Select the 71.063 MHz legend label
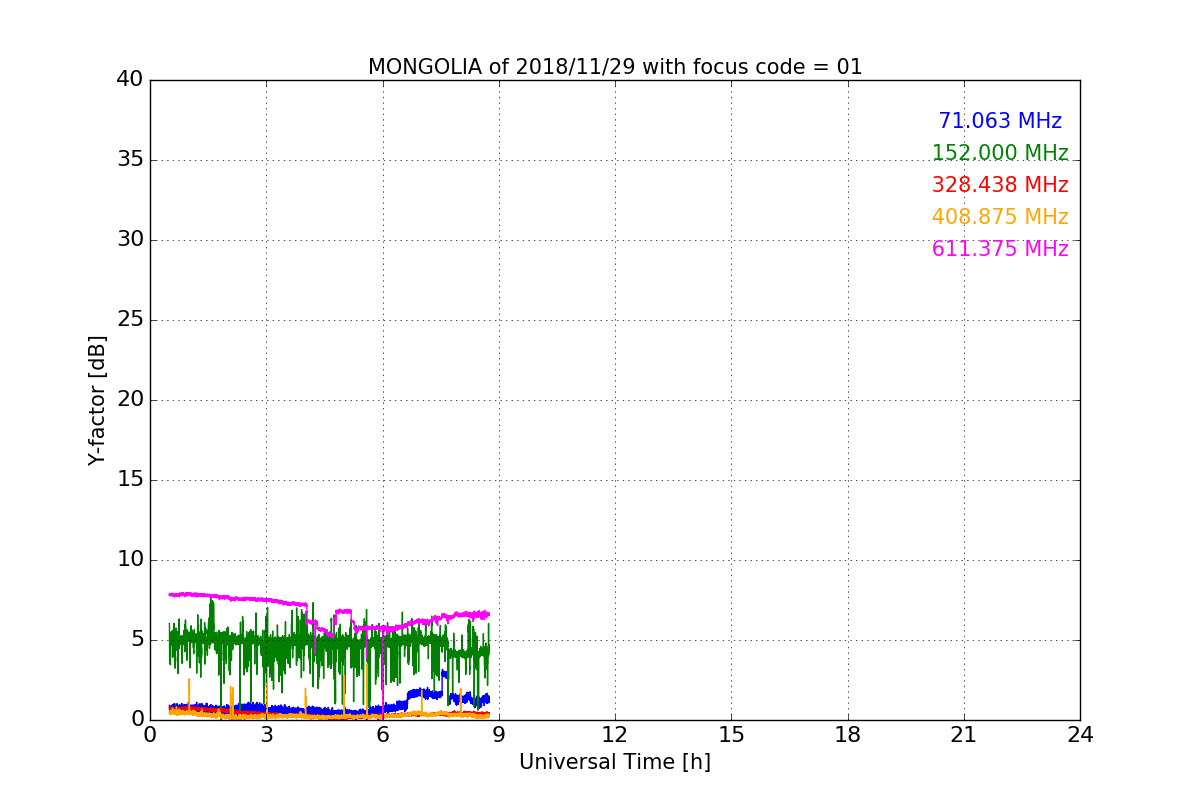Image resolution: width=1200 pixels, height=800 pixels. point(1000,121)
